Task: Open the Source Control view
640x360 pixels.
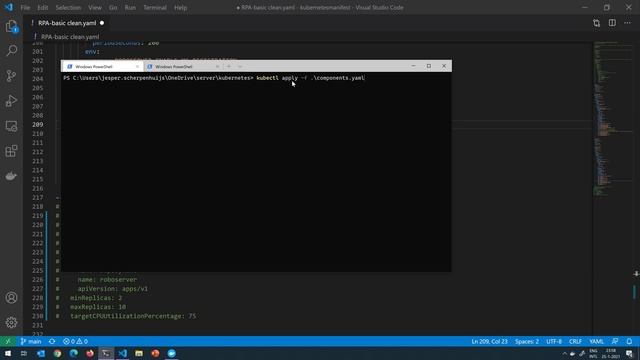Action: (11, 76)
